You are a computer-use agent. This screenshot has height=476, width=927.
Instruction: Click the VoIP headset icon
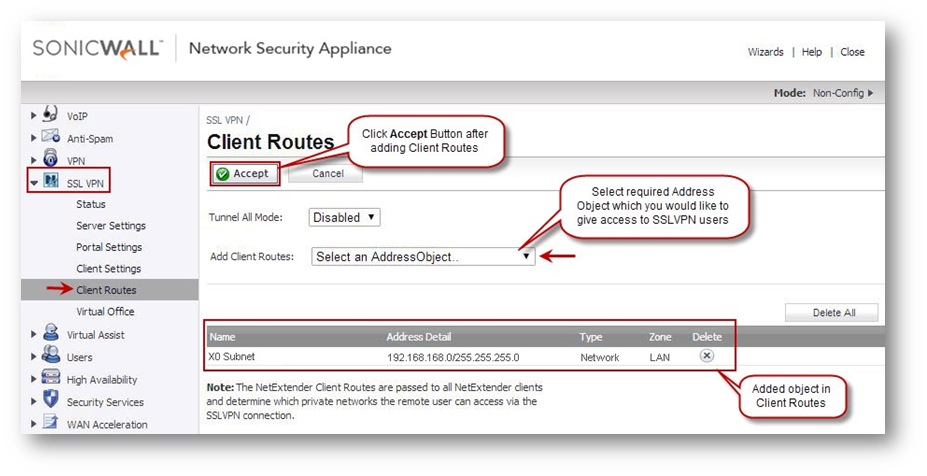pos(50,115)
